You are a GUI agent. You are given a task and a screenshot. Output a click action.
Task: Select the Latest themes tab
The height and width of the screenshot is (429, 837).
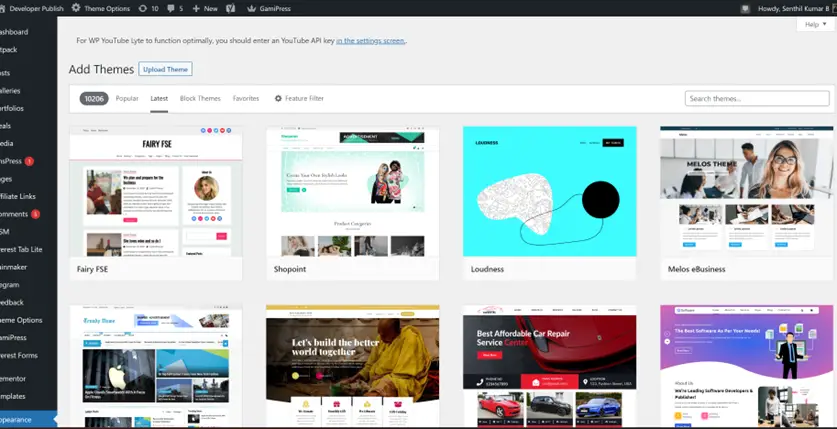[159, 99]
